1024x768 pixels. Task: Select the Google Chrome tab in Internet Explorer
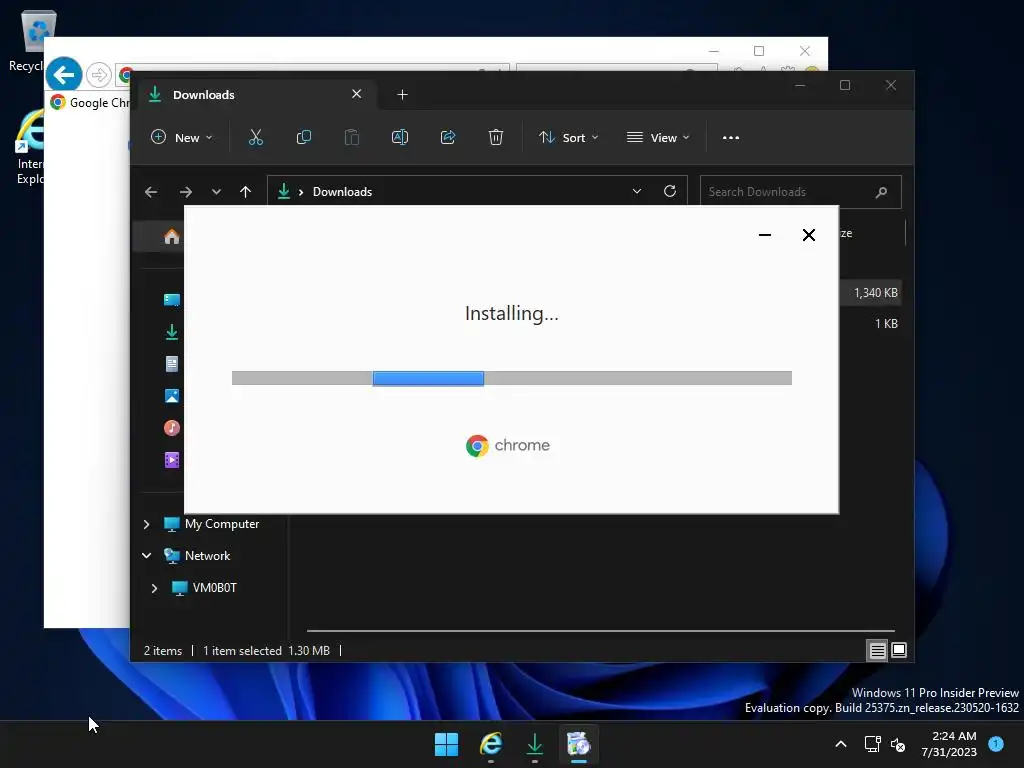(90, 103)
